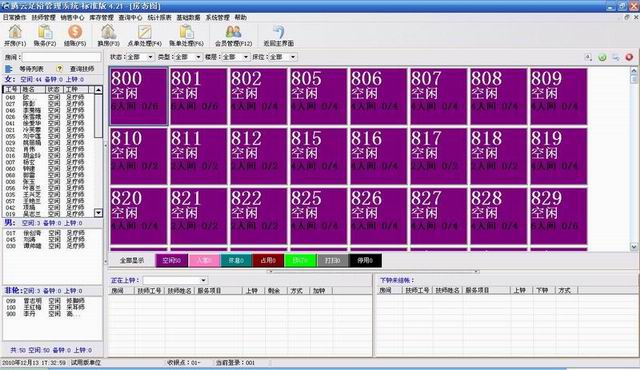The height and width of the screenshot is (370, 640).
Task: Click the 返回主界面 arrow icon
Action: (278, 32)
